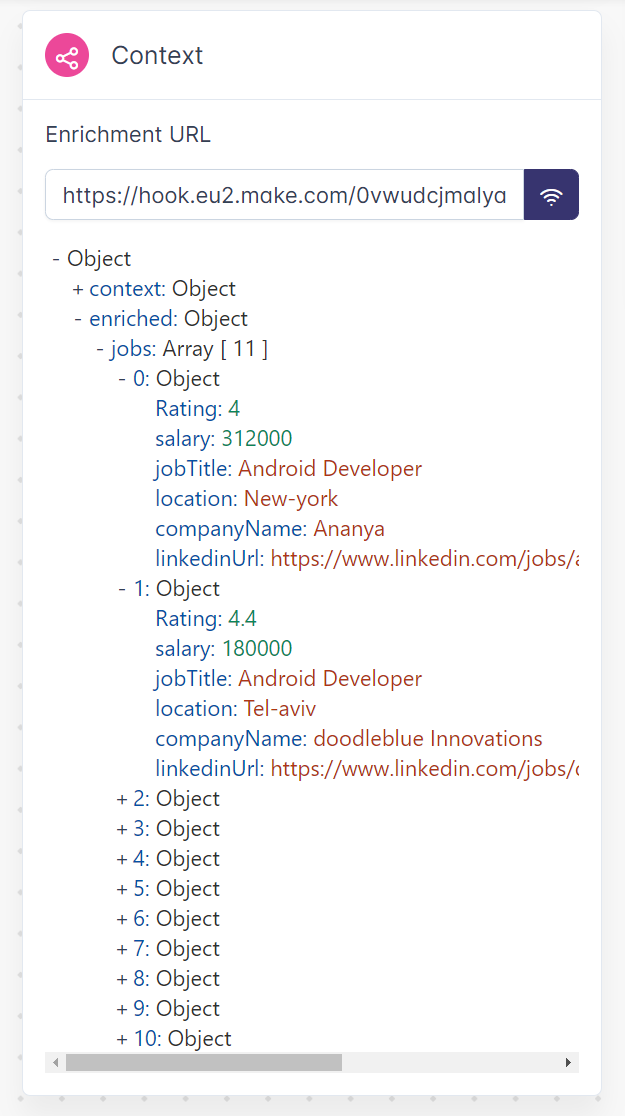Collapse the enriched Object node
Image resolution: width=625 pixels, height=1116 pixels.
tap(79, 319)
